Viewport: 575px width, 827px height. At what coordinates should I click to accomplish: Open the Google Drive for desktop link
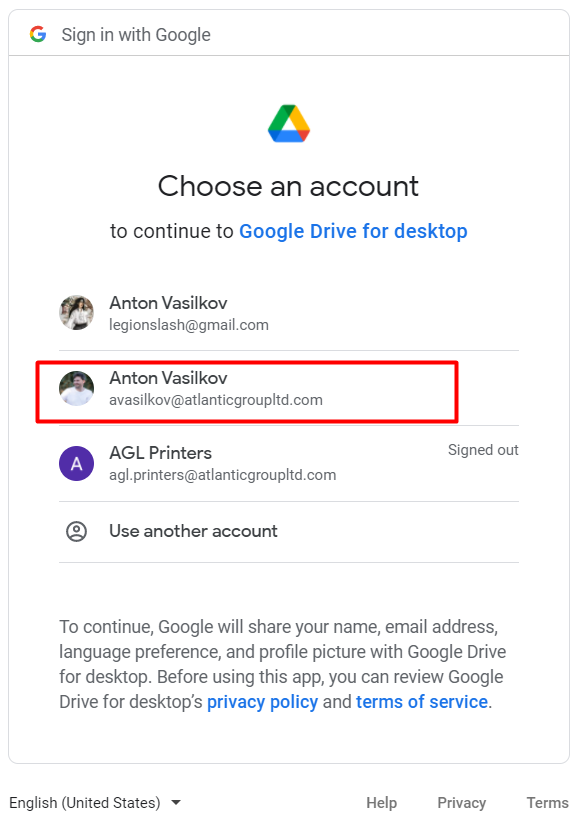[x=353, y=232]
